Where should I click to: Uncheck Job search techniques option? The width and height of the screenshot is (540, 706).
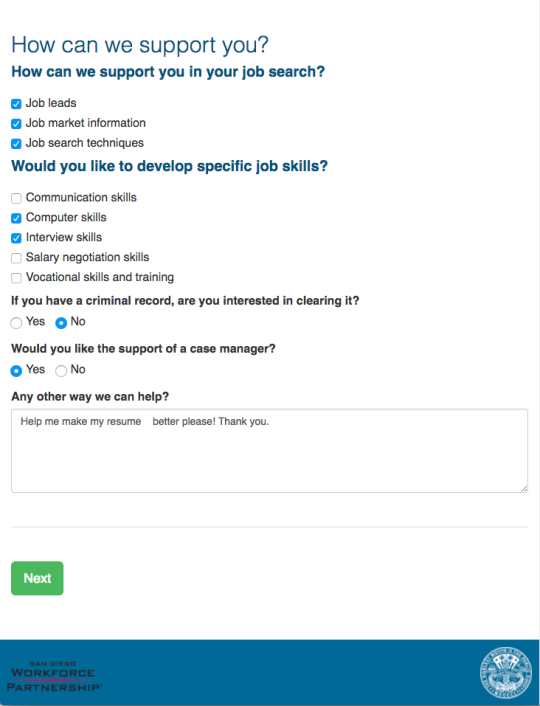tap(16, 144)
